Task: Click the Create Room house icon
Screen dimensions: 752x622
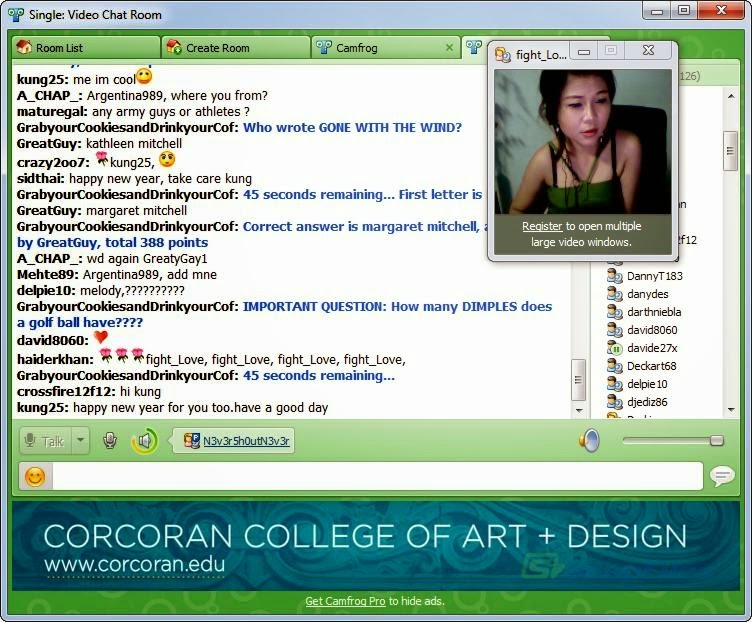Action: [x=174, y=47]
